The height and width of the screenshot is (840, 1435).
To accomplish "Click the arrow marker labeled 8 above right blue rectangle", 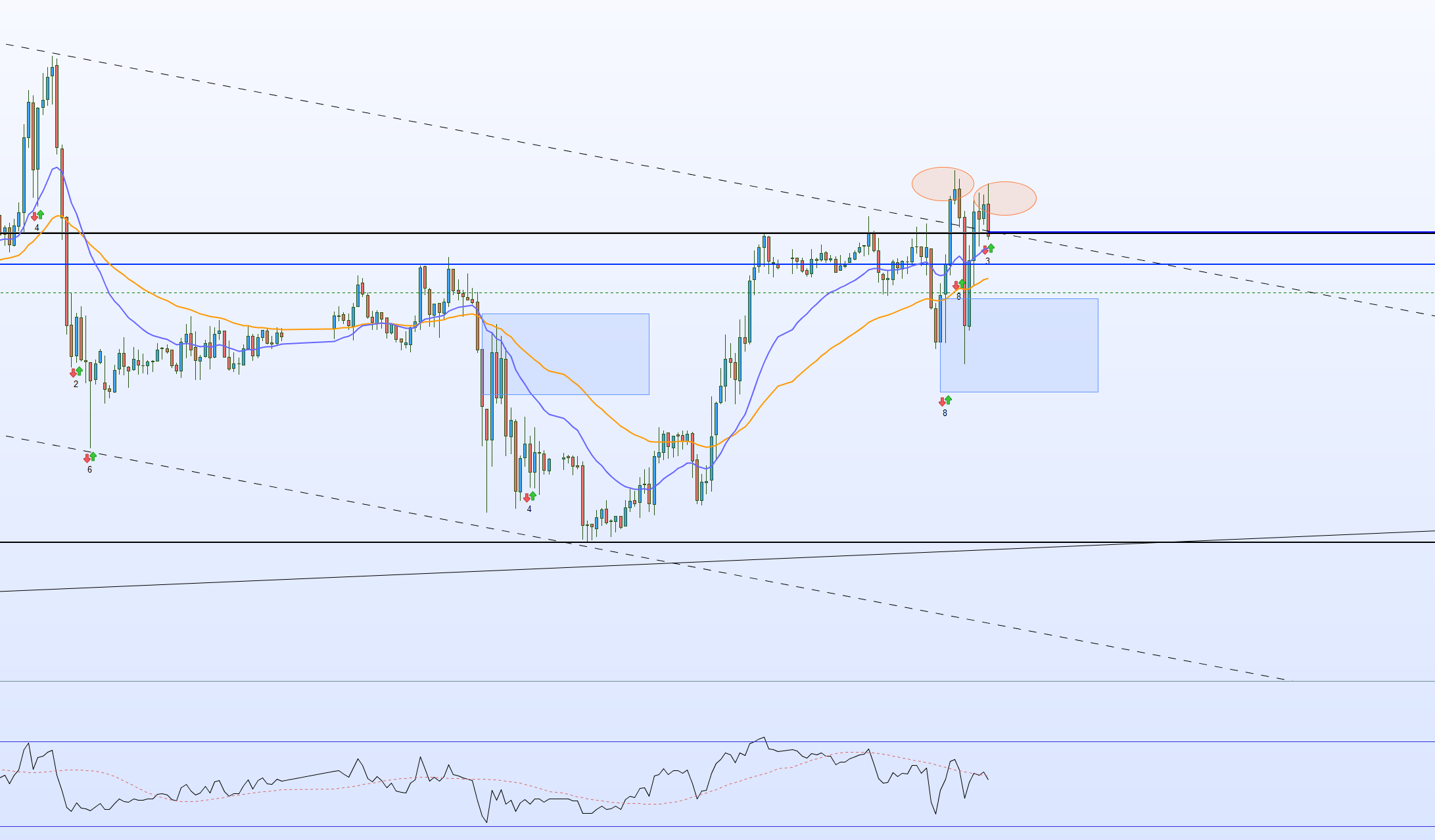I will [x=958, y=285].
